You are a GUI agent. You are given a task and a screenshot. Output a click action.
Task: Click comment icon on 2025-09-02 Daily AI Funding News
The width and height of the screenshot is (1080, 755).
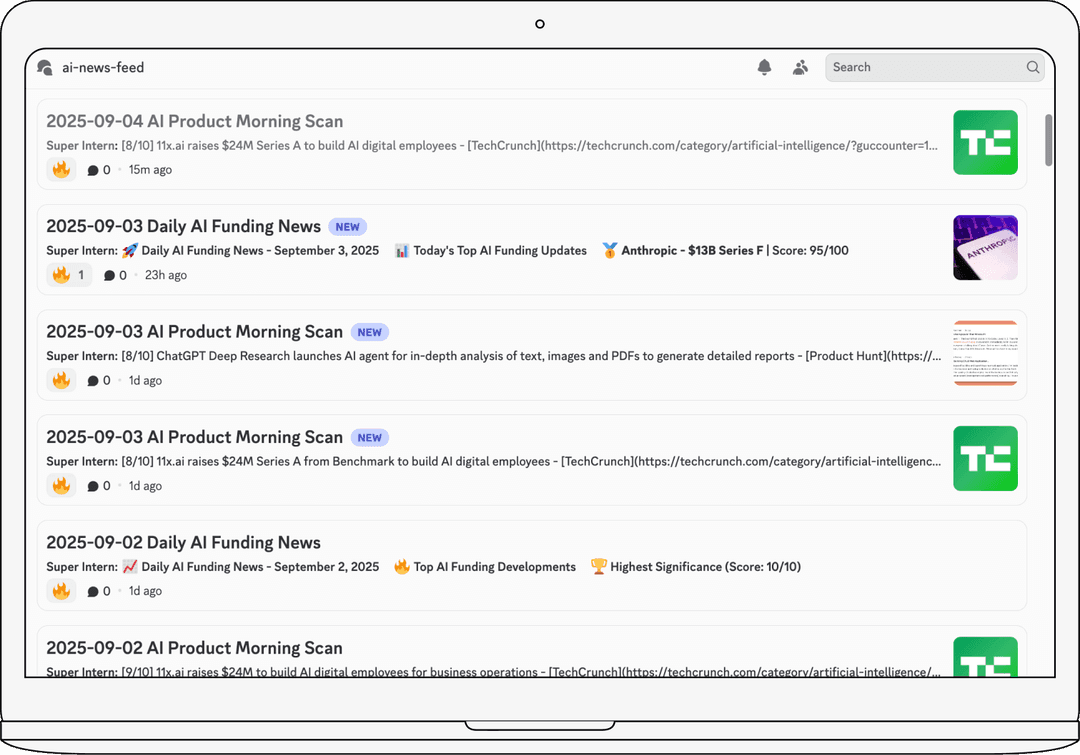pyautogui.click(x=93, y=591)
